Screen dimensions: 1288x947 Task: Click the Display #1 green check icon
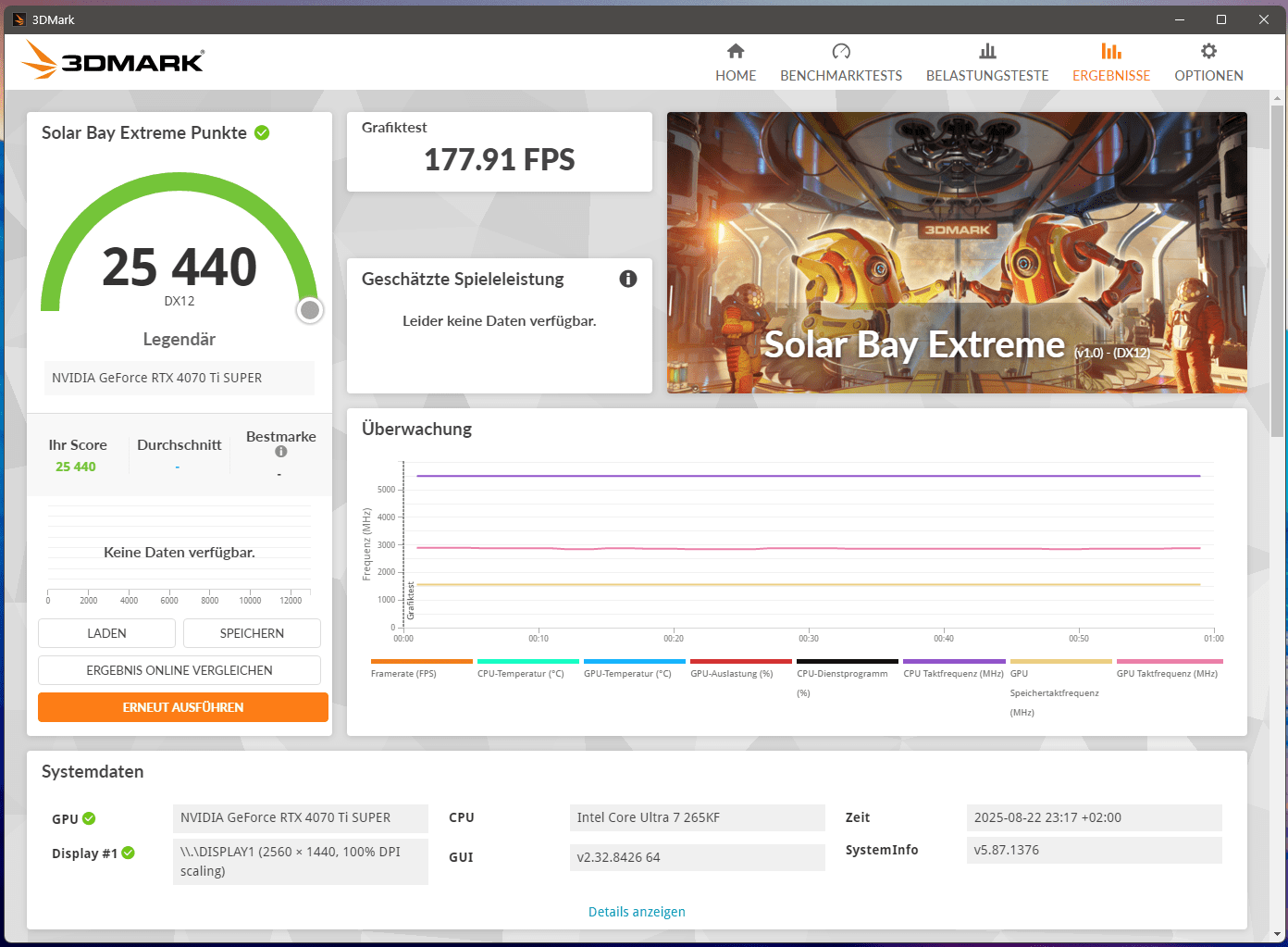[128, 853]
